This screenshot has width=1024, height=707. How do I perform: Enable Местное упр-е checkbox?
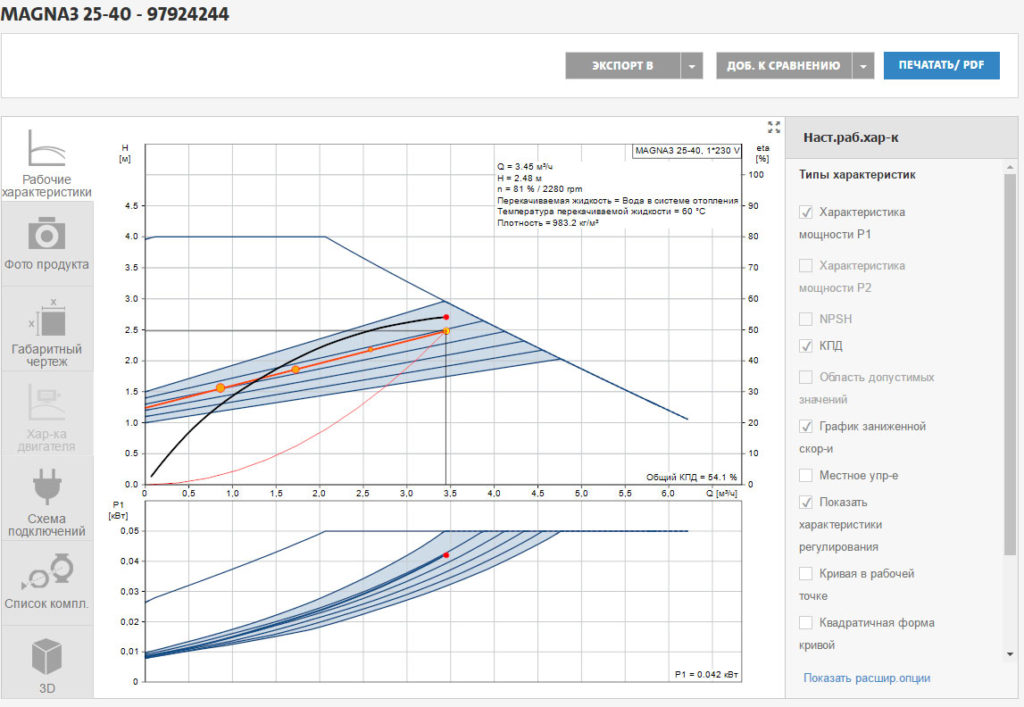coord(806,475)
